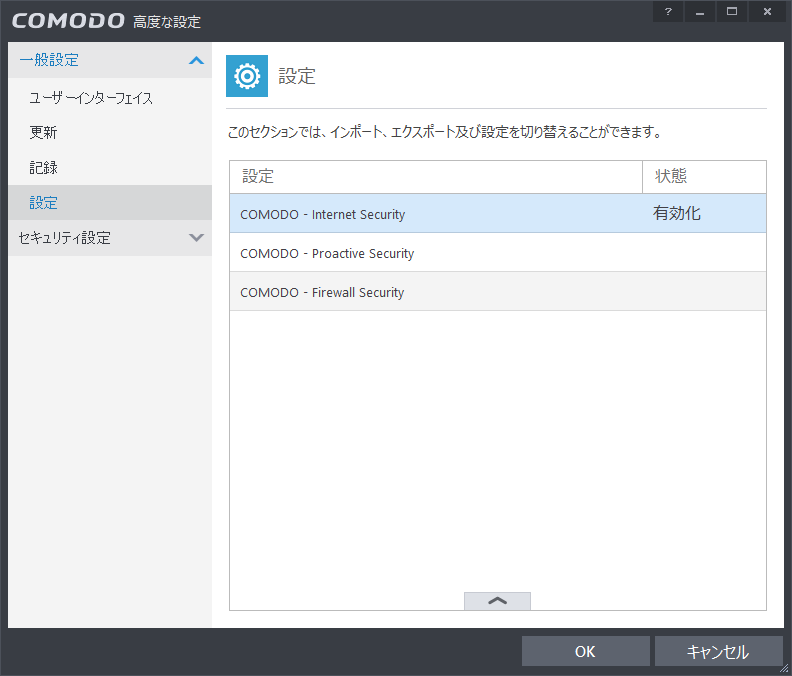
Task: Confirm with the OK button
Action: [585, 651]
